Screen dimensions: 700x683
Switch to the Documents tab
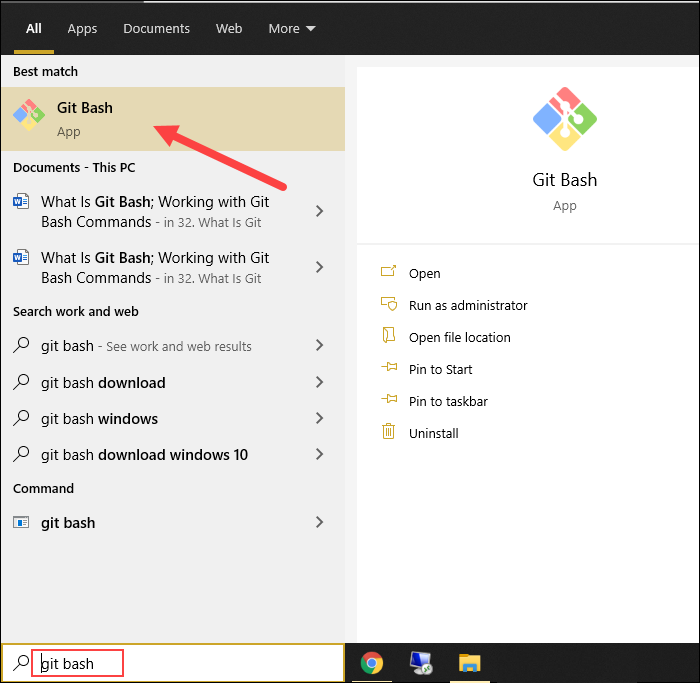point(156,28)
